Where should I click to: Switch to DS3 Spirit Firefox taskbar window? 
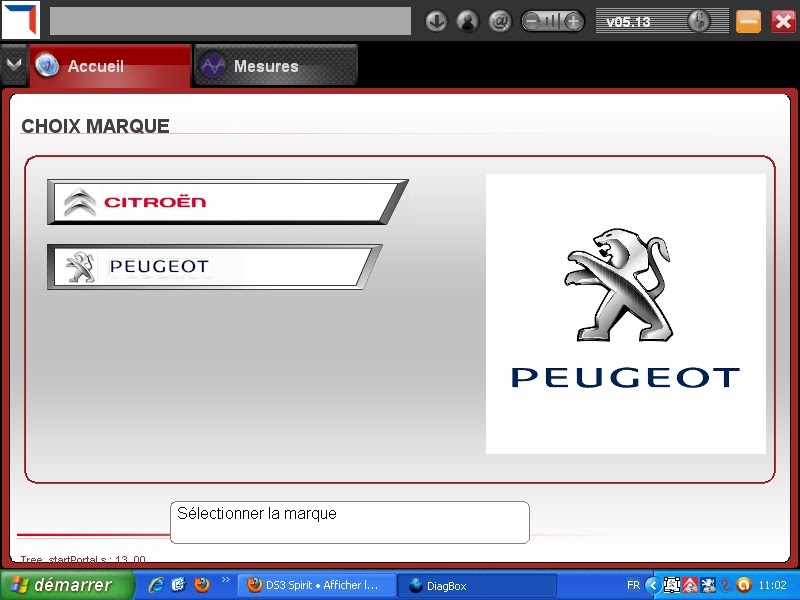[x=316, y=585]
